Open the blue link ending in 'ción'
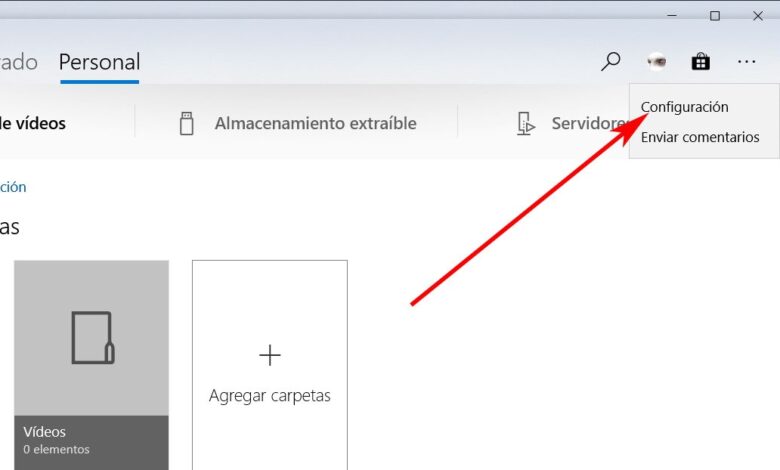Image resolution: width=780 pixels, height=470 pixels. pos(13,187)
